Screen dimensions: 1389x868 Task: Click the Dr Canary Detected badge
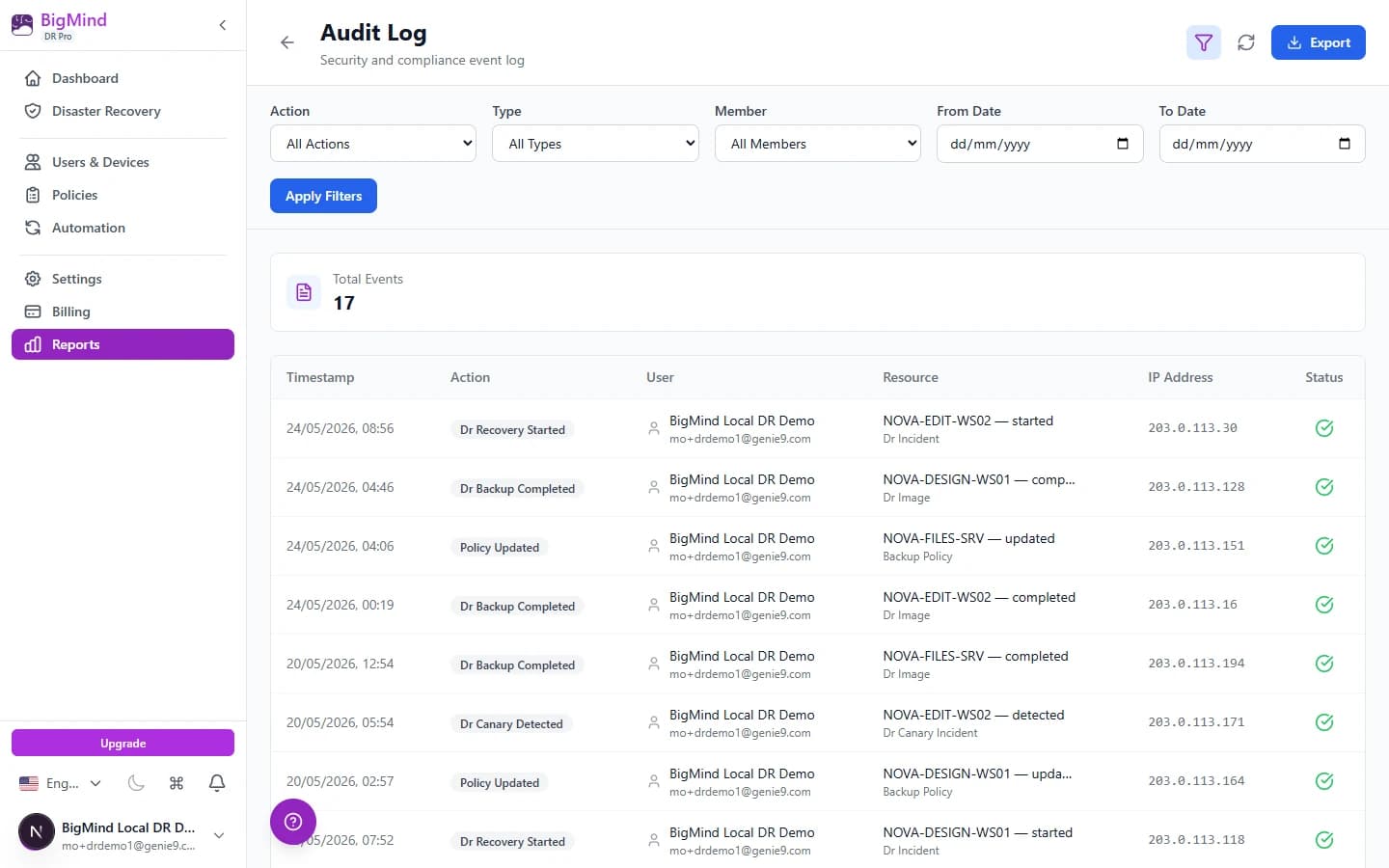pyautogui.click(x=511, y=723)
